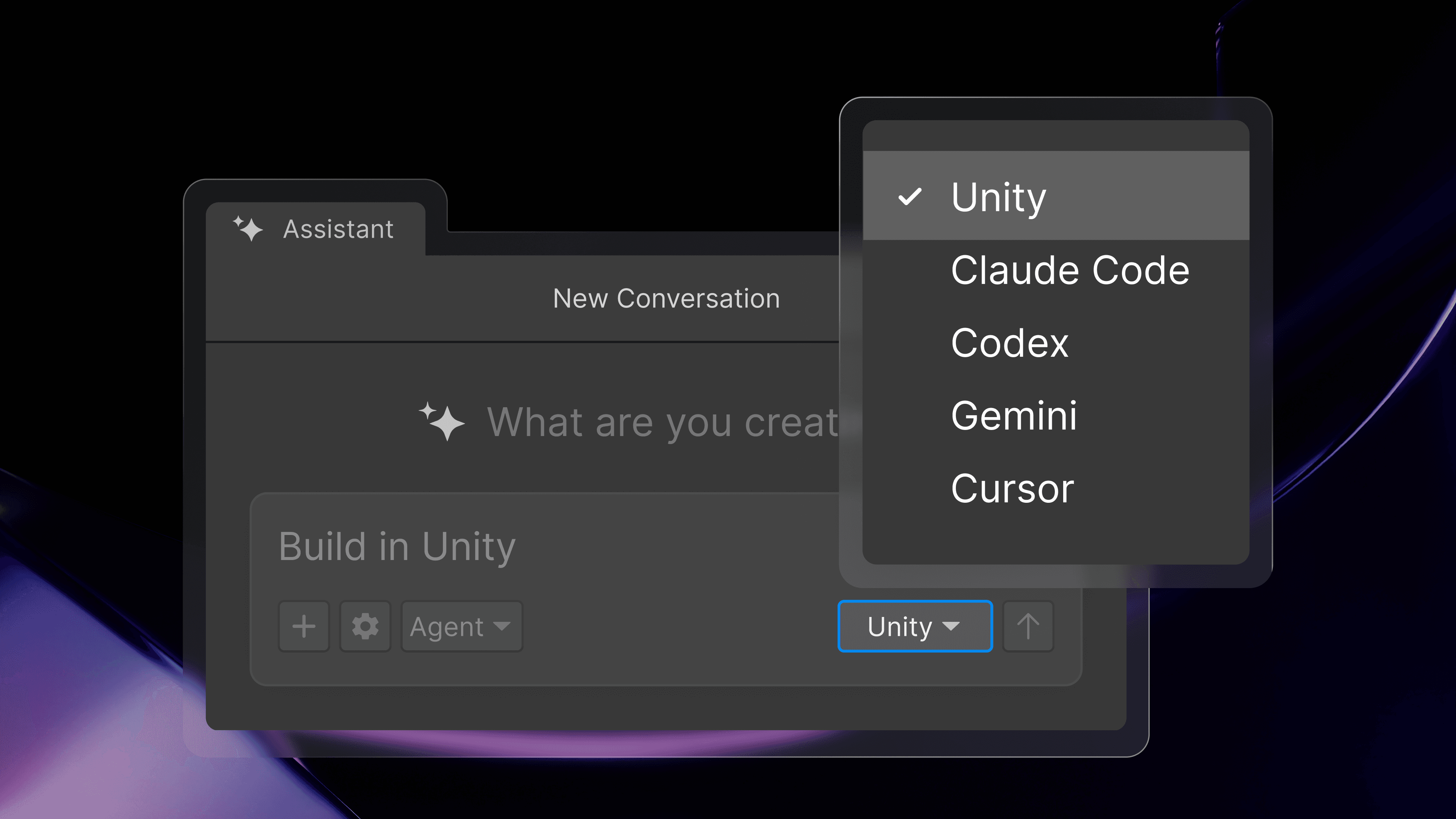The width and height of the screenshot is (1456, 819).
Task: Send the prompt with the up arrow
Action: [x=1028, y=626]
